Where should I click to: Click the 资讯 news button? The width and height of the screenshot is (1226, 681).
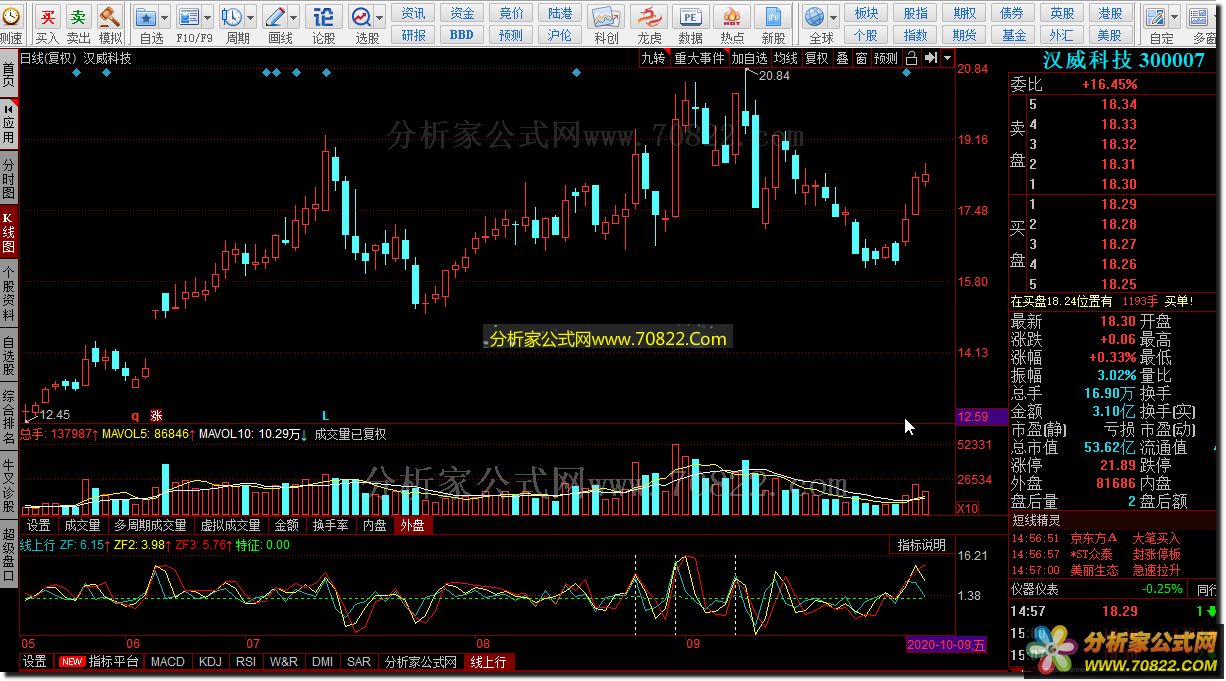tap(413, 13)
